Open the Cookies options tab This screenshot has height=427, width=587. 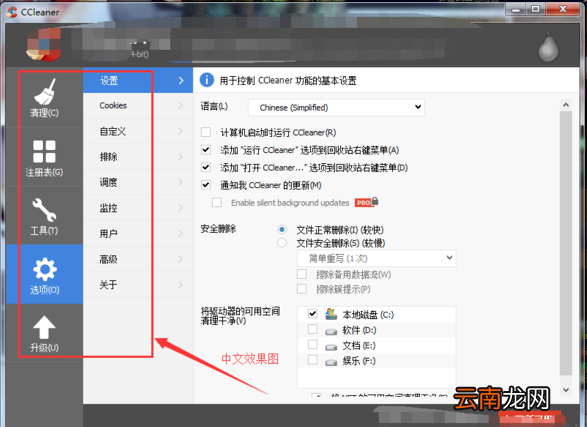(x=138, y=106)
